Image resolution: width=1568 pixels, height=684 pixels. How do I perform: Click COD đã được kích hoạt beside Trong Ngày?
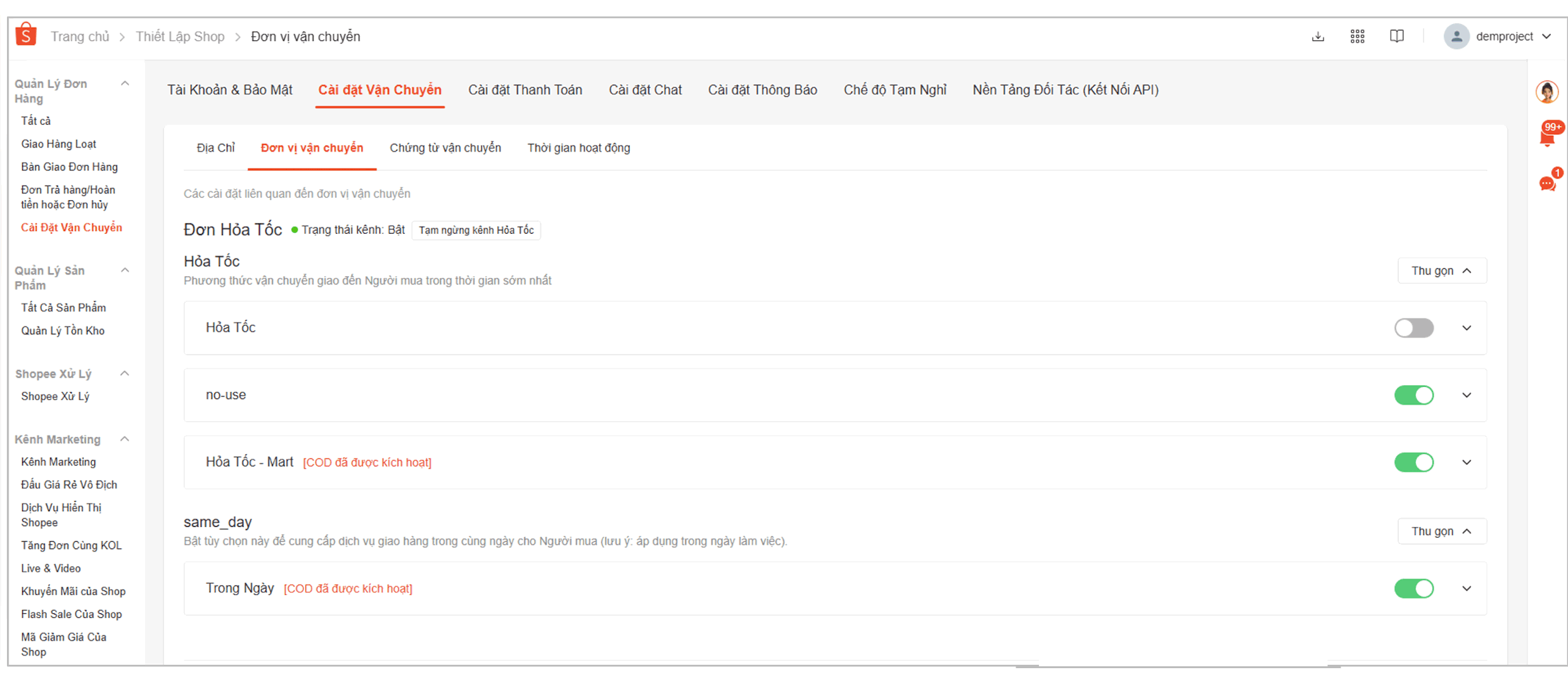(x=348, y=588)
